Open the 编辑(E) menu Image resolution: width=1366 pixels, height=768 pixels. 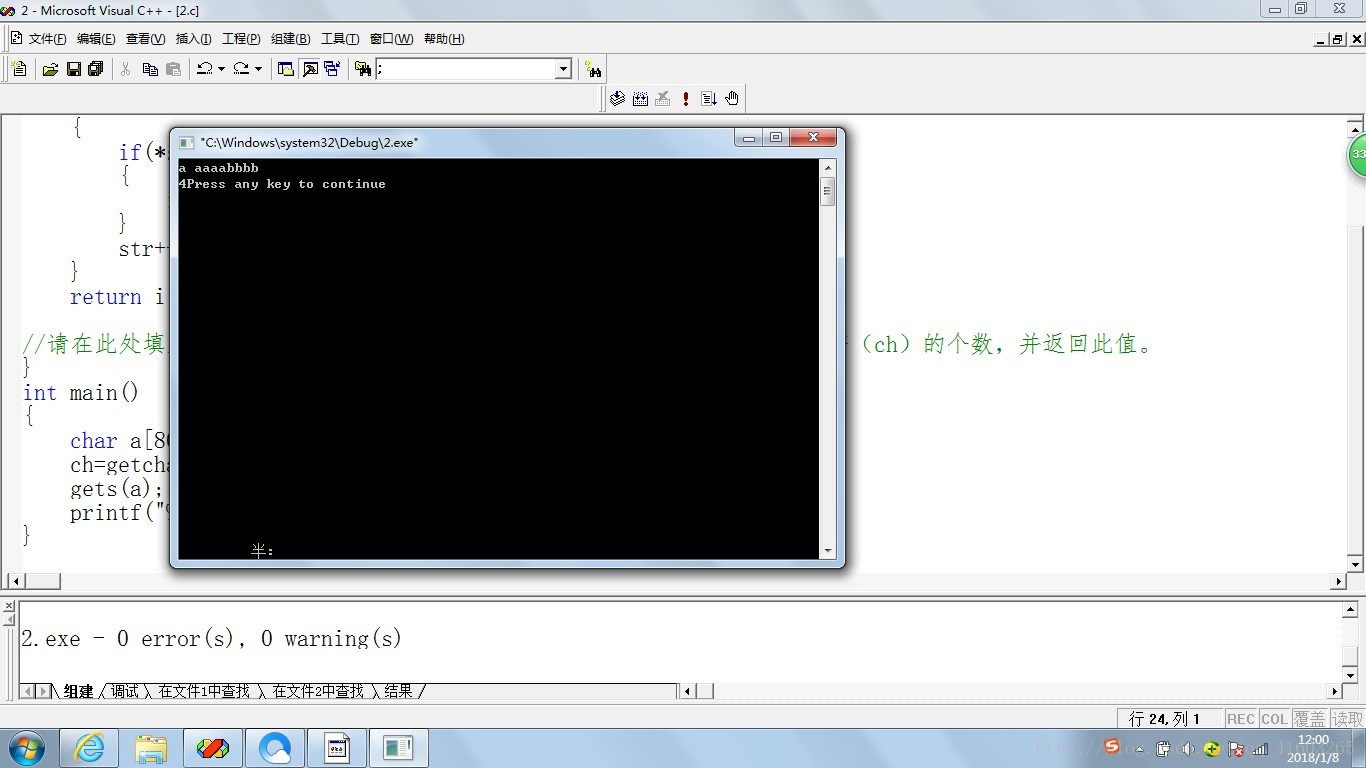click(x=96, y=39)
